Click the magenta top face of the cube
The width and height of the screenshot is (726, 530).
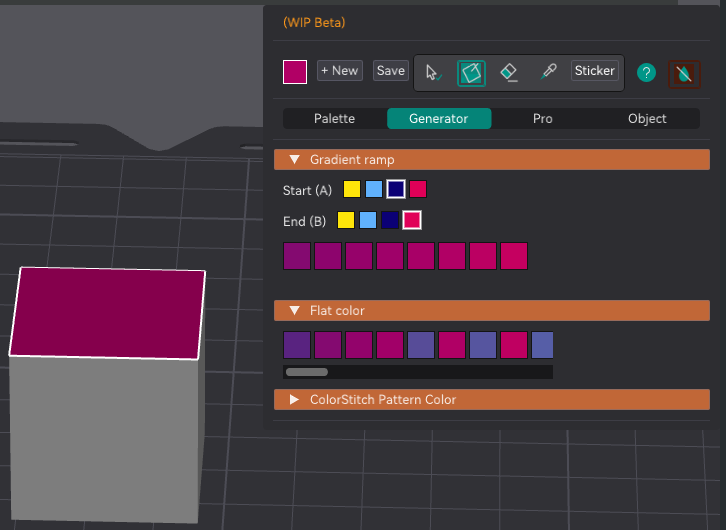[107, 313]
